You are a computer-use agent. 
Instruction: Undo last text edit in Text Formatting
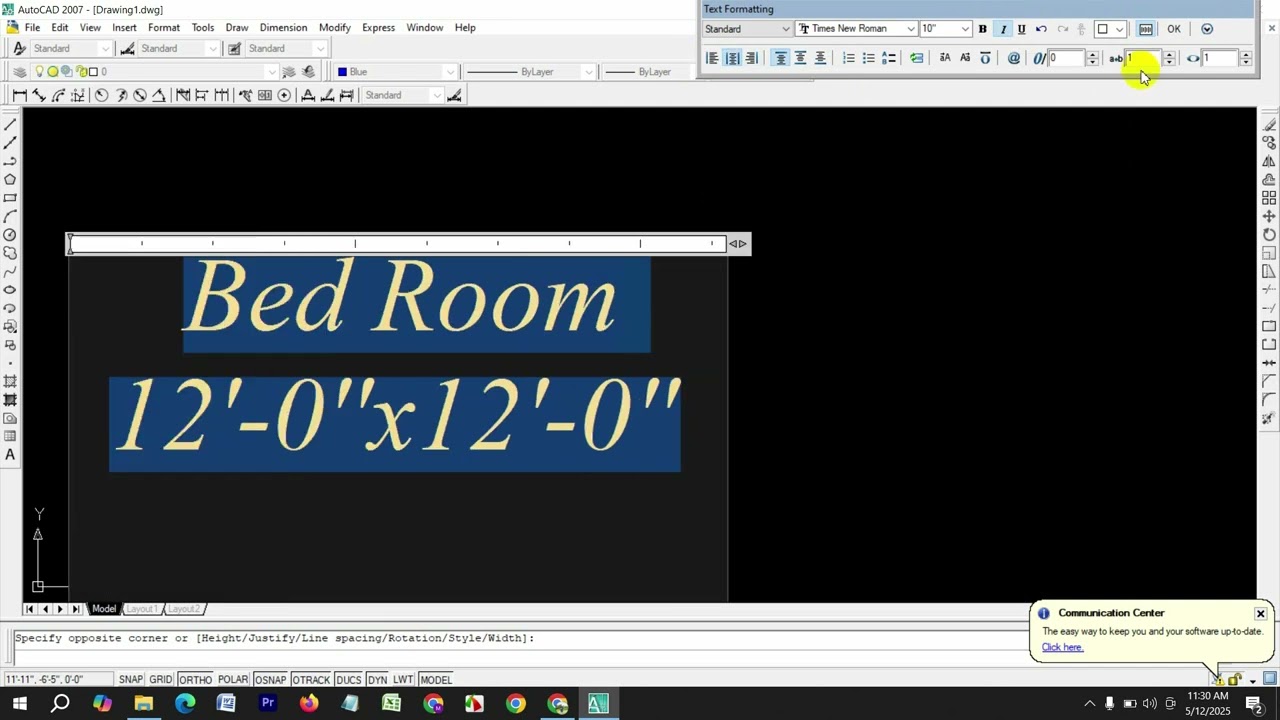tap(1041, 29)
